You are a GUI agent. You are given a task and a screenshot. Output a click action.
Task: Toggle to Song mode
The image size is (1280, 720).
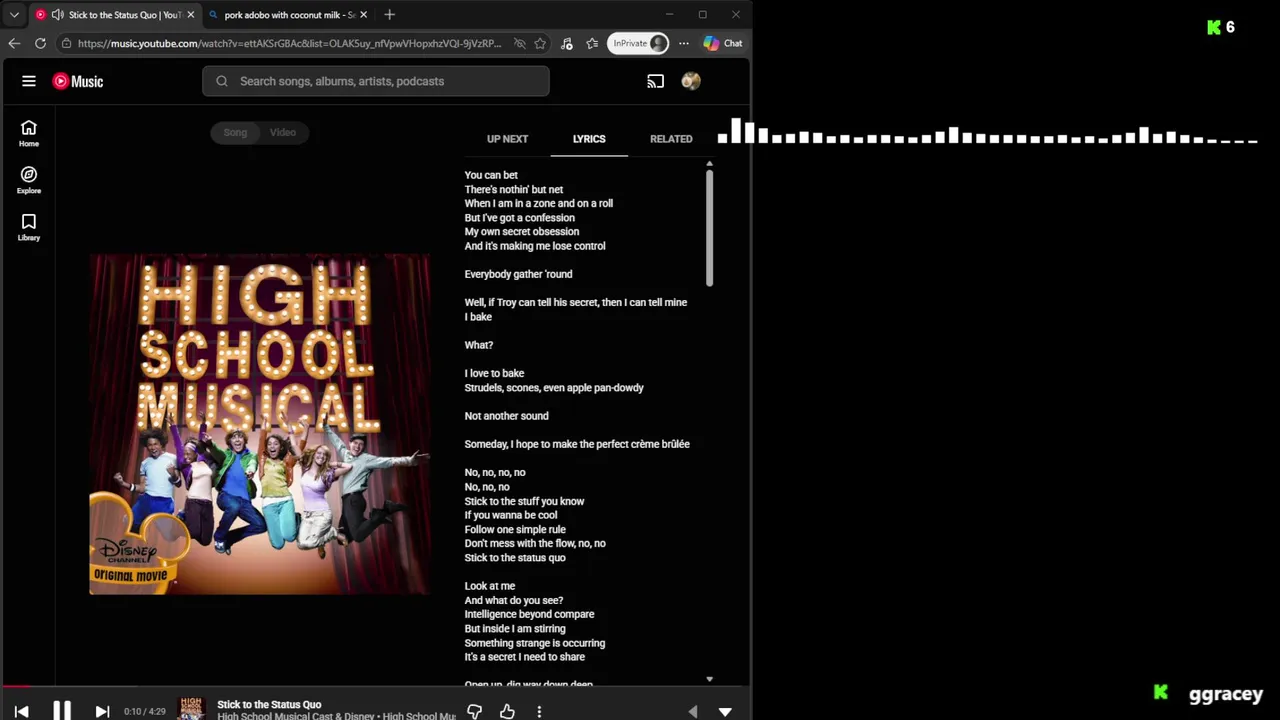coord(235,132)
